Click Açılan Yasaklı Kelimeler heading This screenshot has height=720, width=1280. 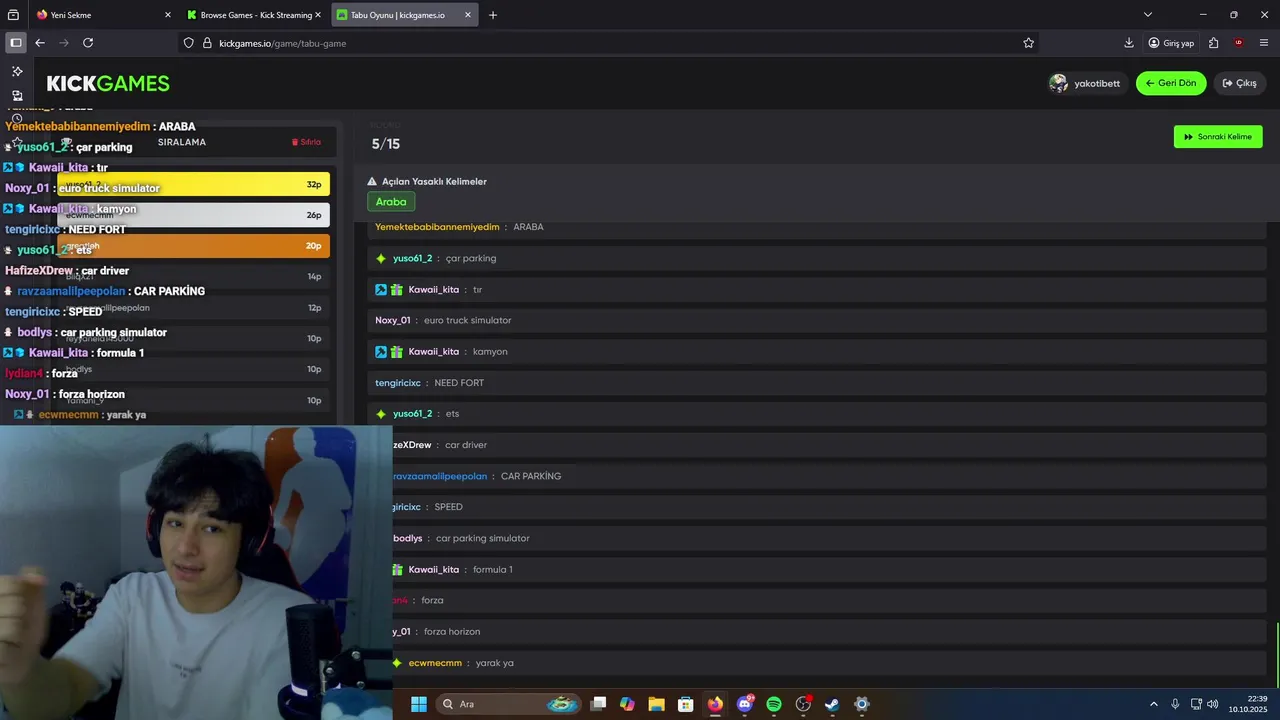click(x=434, y=182)
